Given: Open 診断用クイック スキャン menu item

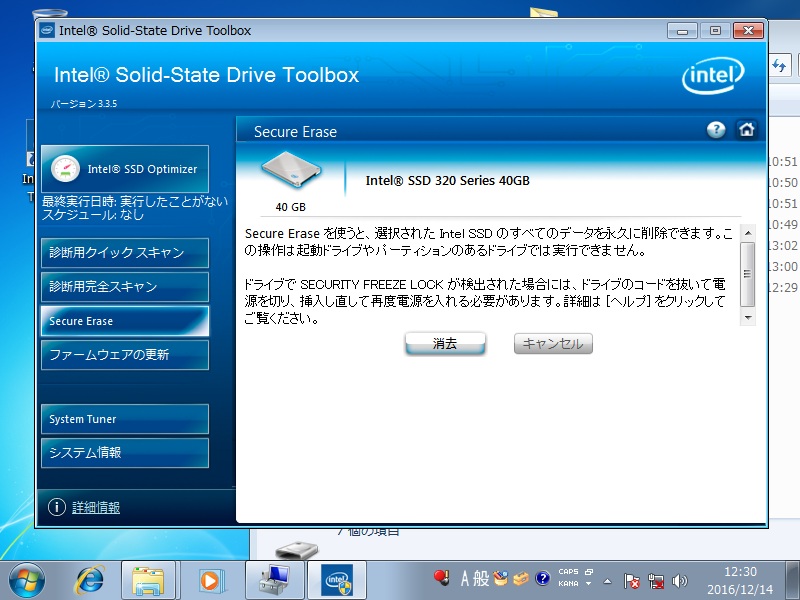Looking at the screenshot, I should pos(125,253).
